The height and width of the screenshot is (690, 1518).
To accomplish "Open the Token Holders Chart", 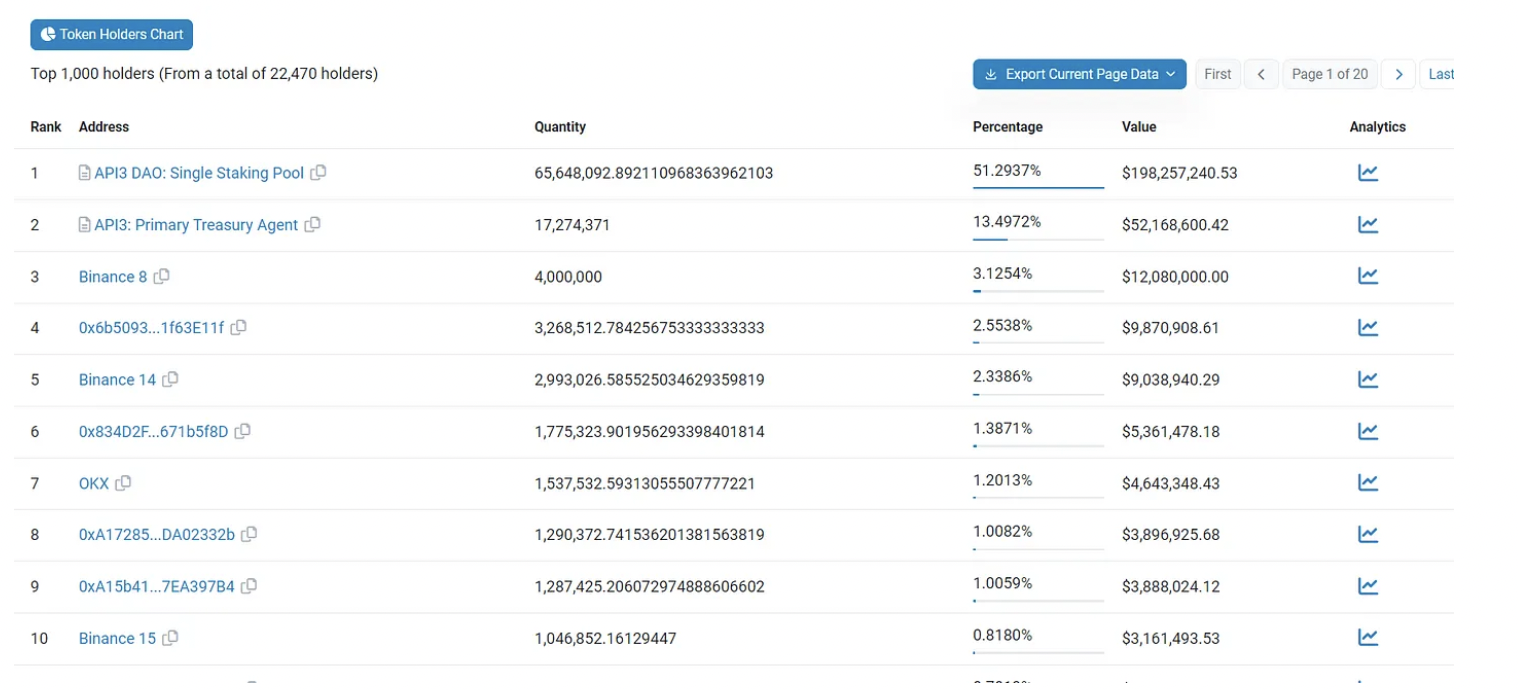I will point(112,34).
